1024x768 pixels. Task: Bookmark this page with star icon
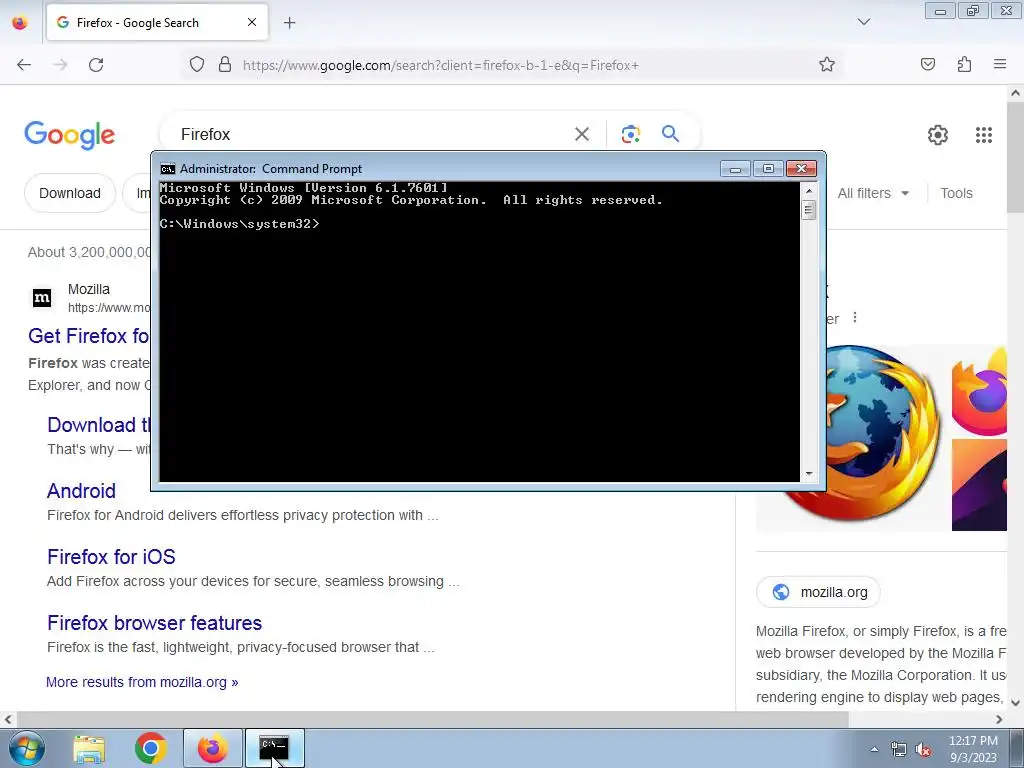827,65
